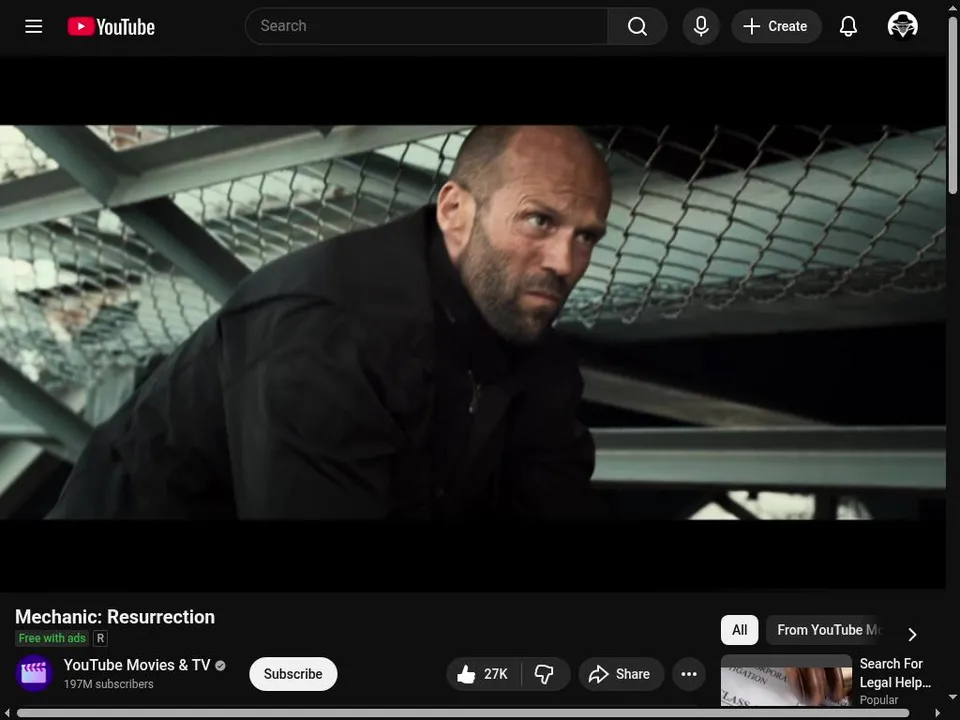Open the hamburger guide menu
Viewport: 960px width, 720px height.
[34, 26]
